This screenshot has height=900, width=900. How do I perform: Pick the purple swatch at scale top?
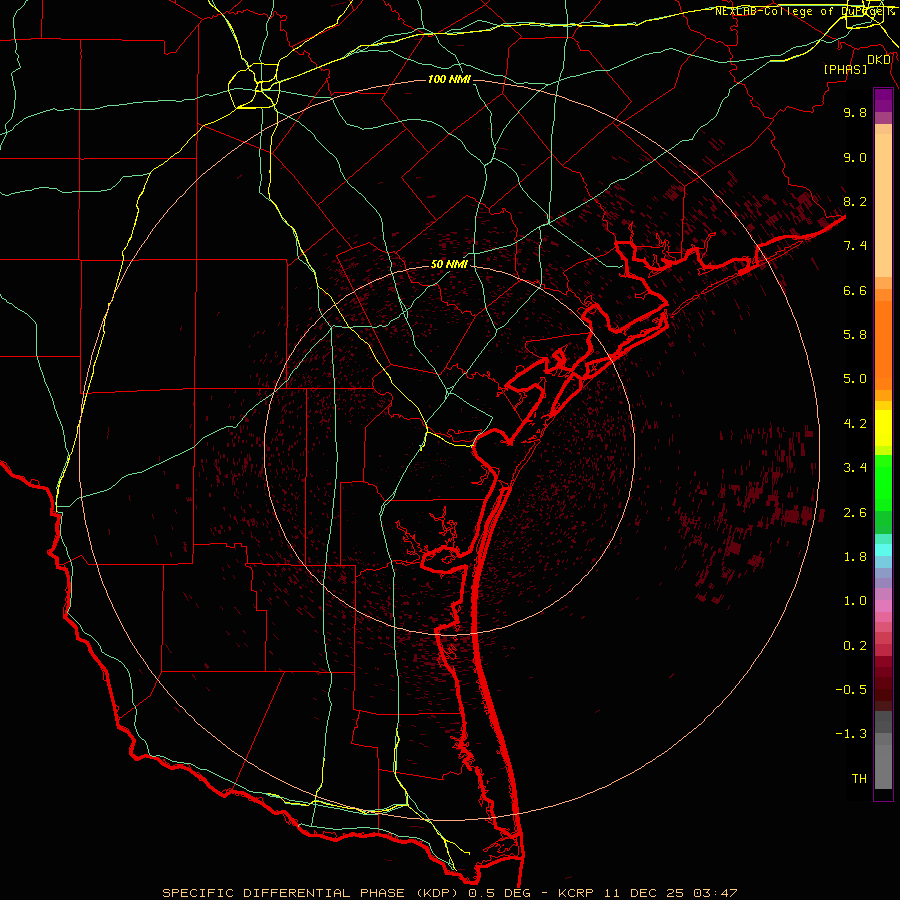pyautogui.click(x=883, y=100)
